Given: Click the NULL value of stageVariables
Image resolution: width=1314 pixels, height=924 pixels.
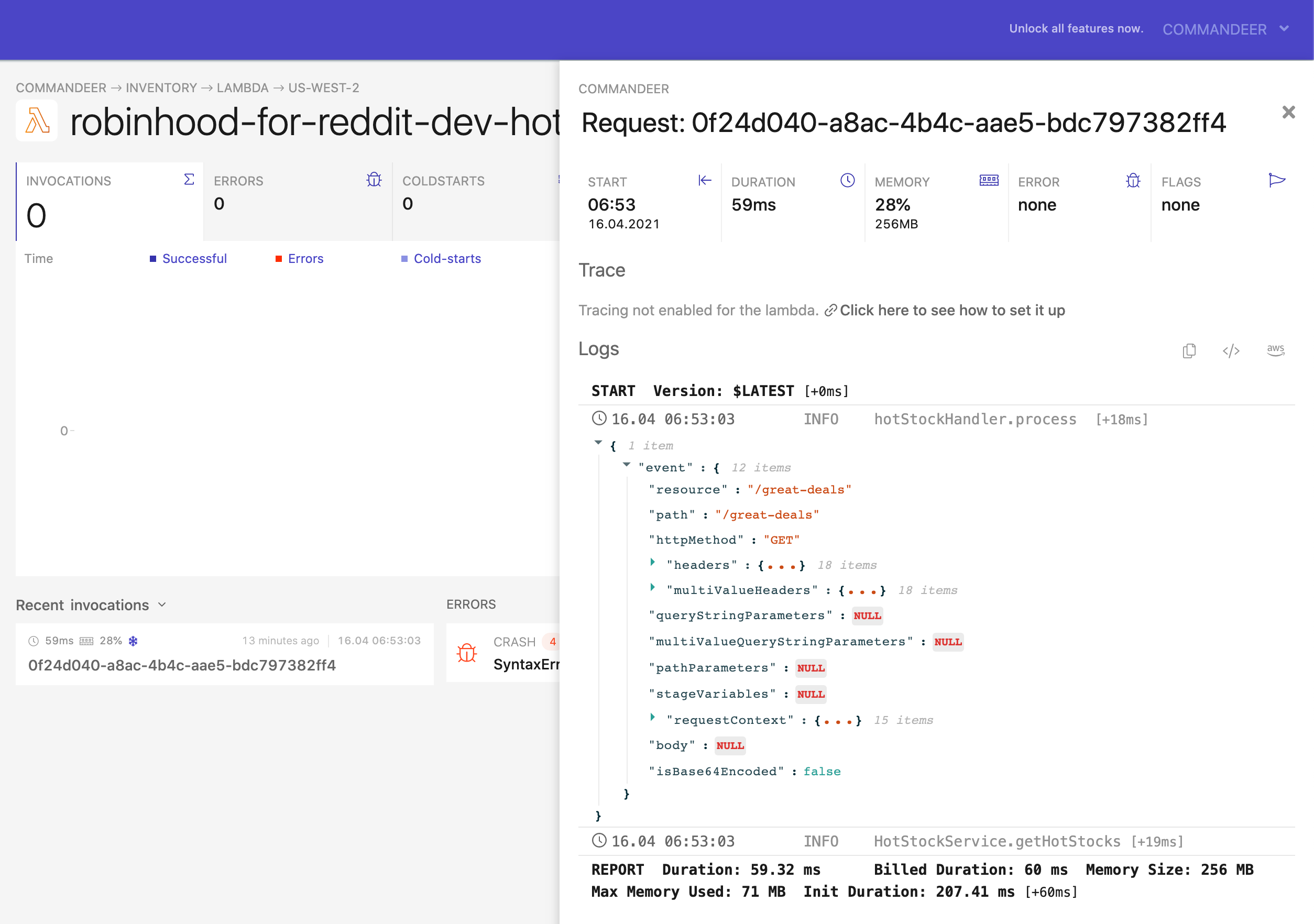Looking at the screenshot, I should click(811, 694).
